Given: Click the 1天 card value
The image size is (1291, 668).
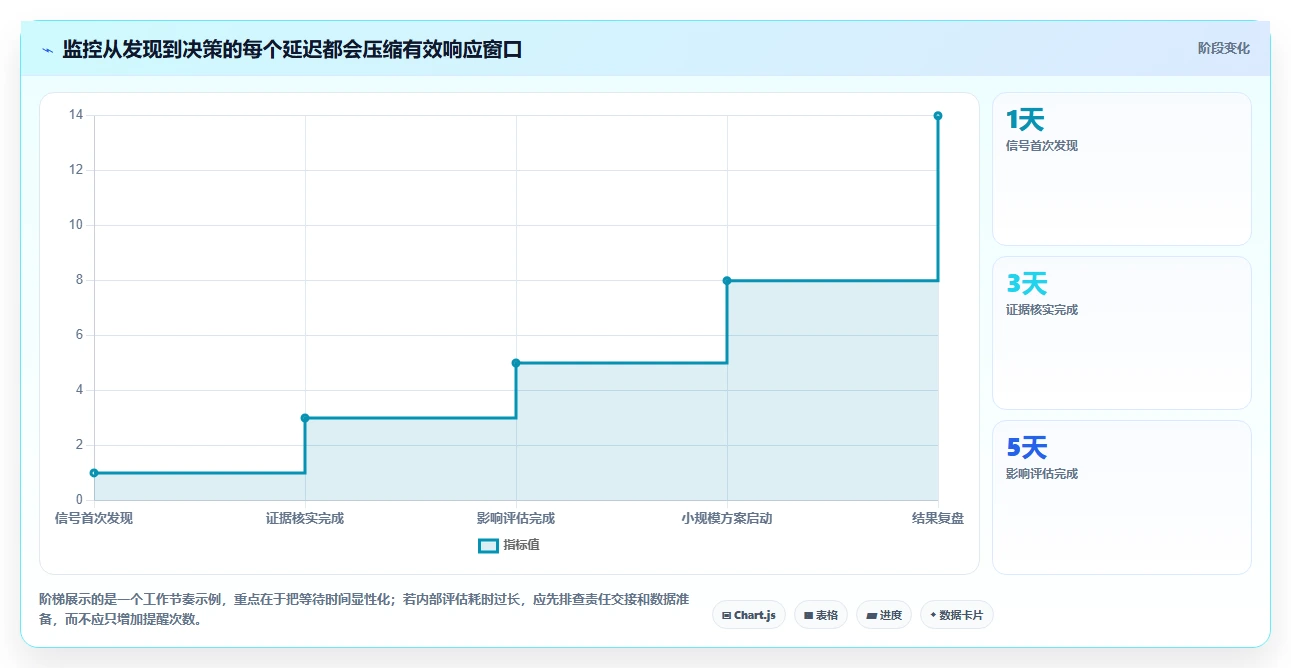Looking at the screenshot, I should 1025,120.
